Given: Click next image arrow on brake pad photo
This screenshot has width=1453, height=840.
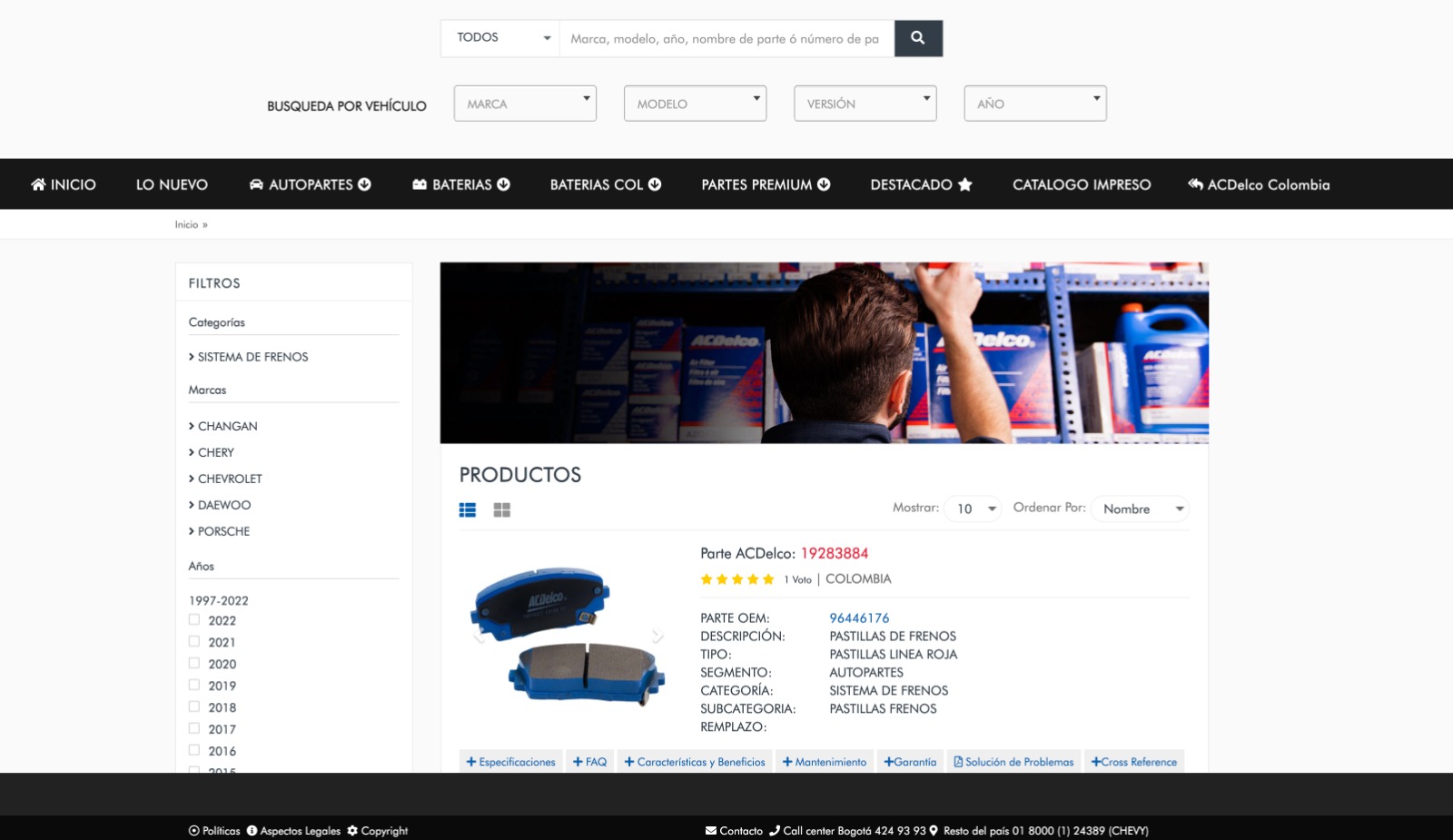Looking at the screenshot, I should pyautogui.click(x=657, y=636).
